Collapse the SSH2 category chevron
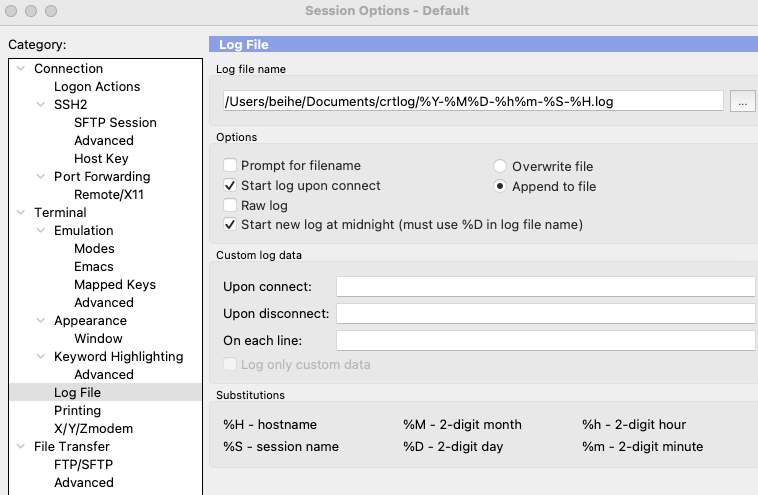This screenshot has height=495, width=758. click(x=41, y=104)
